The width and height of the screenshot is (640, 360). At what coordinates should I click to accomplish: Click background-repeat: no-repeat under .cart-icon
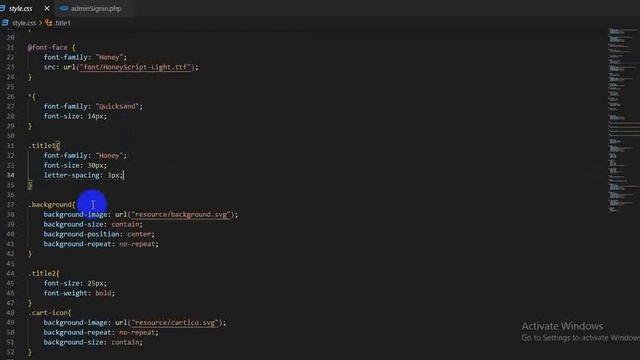click(x=101, y=332)
